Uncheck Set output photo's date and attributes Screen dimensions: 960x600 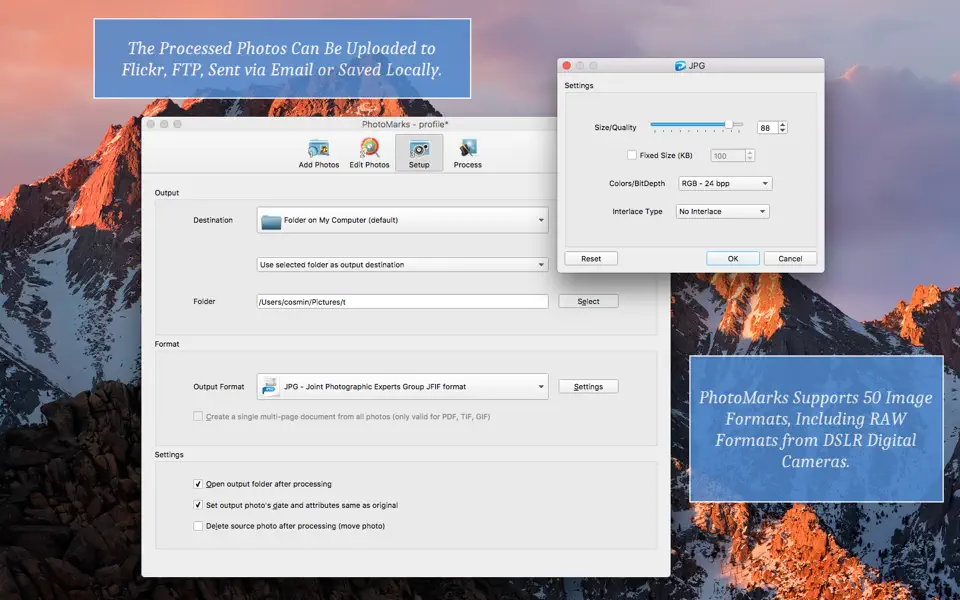point(198,504)
